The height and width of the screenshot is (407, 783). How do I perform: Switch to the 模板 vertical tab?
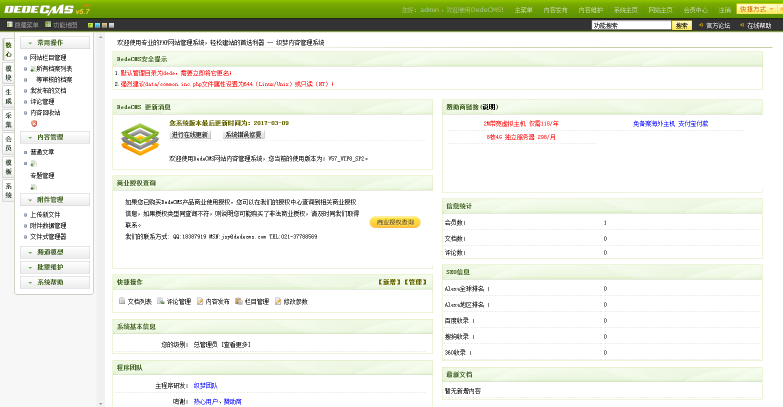pos(8,167)
